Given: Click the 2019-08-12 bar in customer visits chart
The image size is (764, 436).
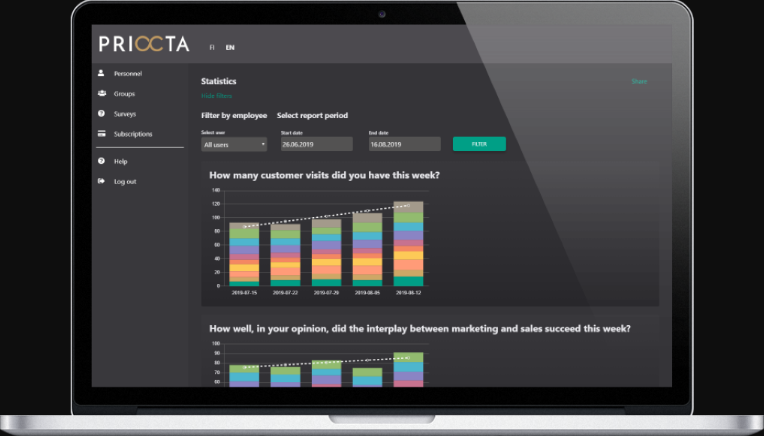Looking at the screenshot, I should [x=408, y=245].
